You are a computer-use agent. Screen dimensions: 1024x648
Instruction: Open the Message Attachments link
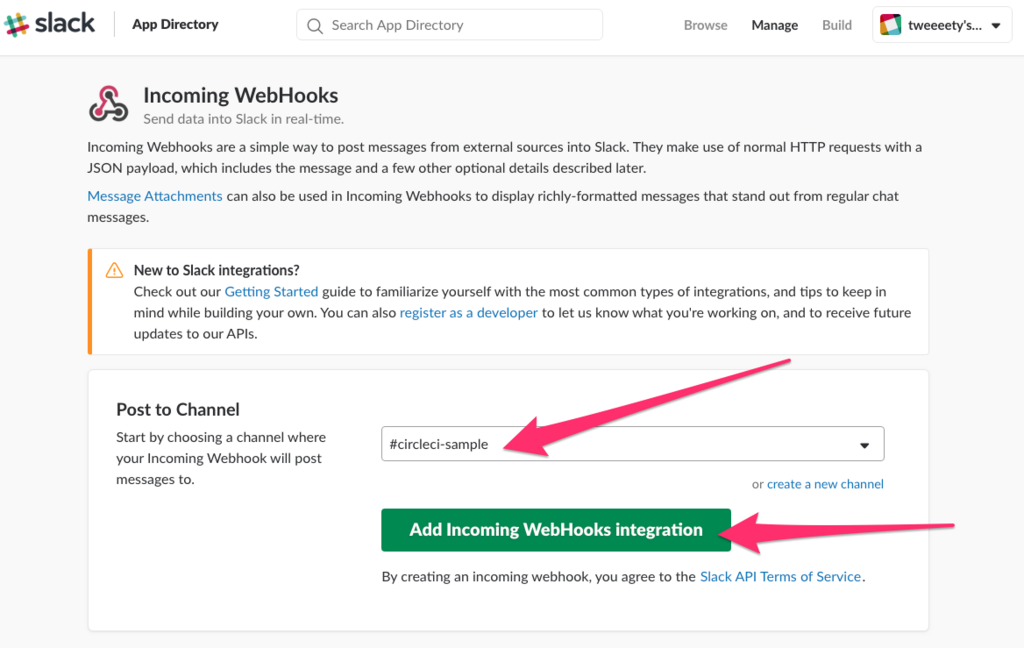tap(155, 196)
